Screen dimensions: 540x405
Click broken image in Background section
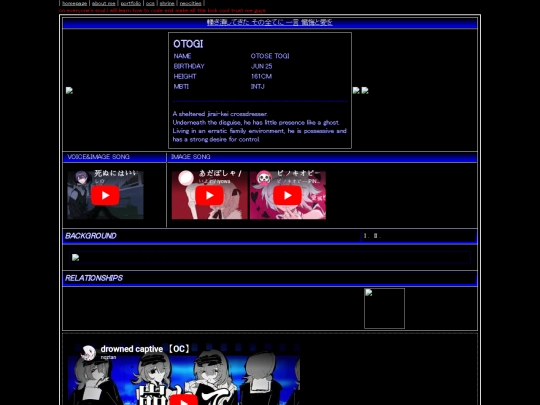click(x=75, y=257)
